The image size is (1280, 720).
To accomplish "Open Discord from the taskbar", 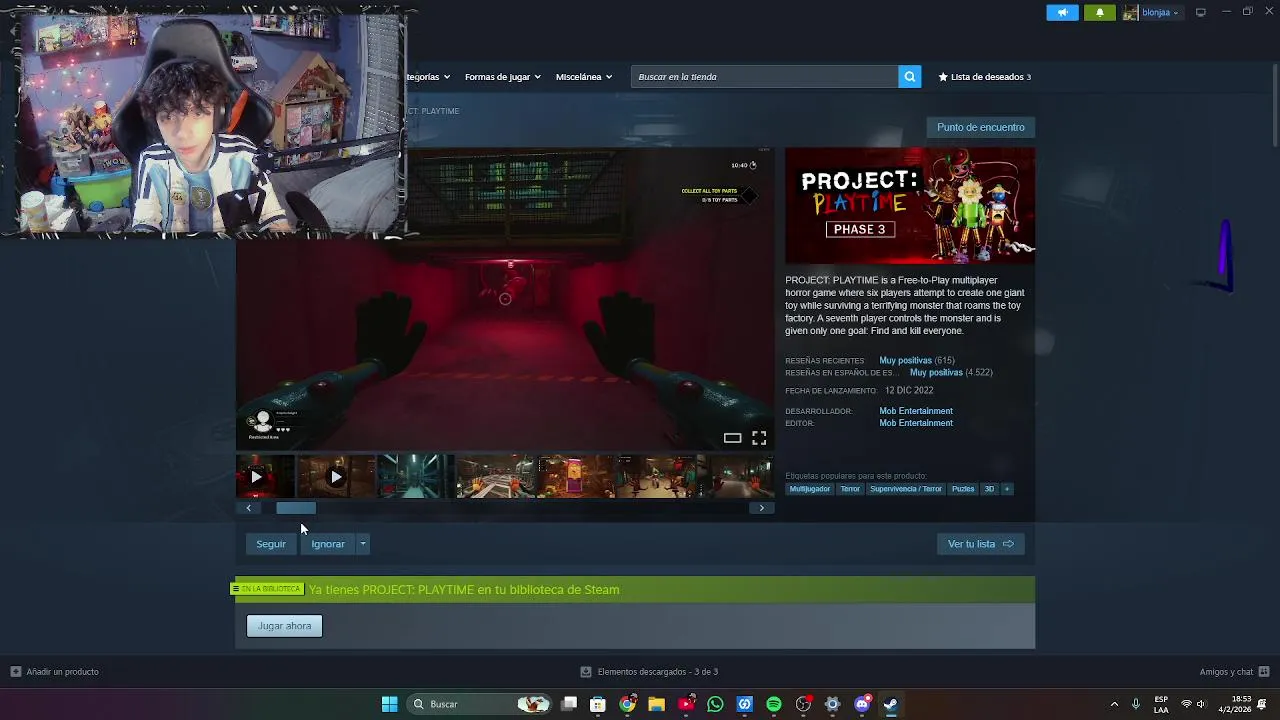I will (x=862, y=704).
